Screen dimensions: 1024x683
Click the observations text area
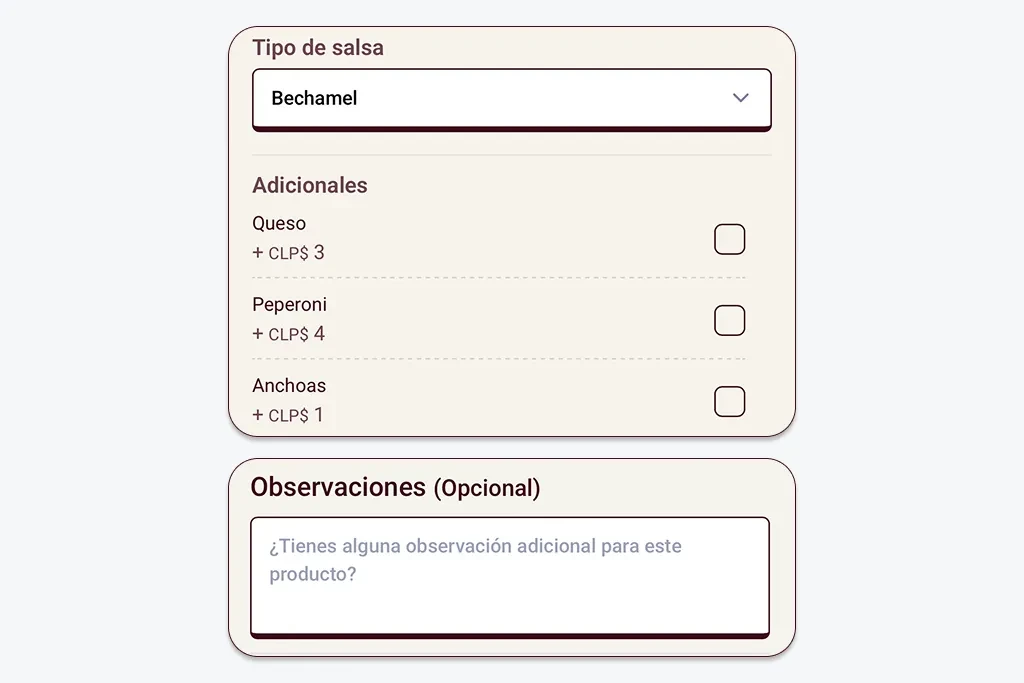[510, 575]
